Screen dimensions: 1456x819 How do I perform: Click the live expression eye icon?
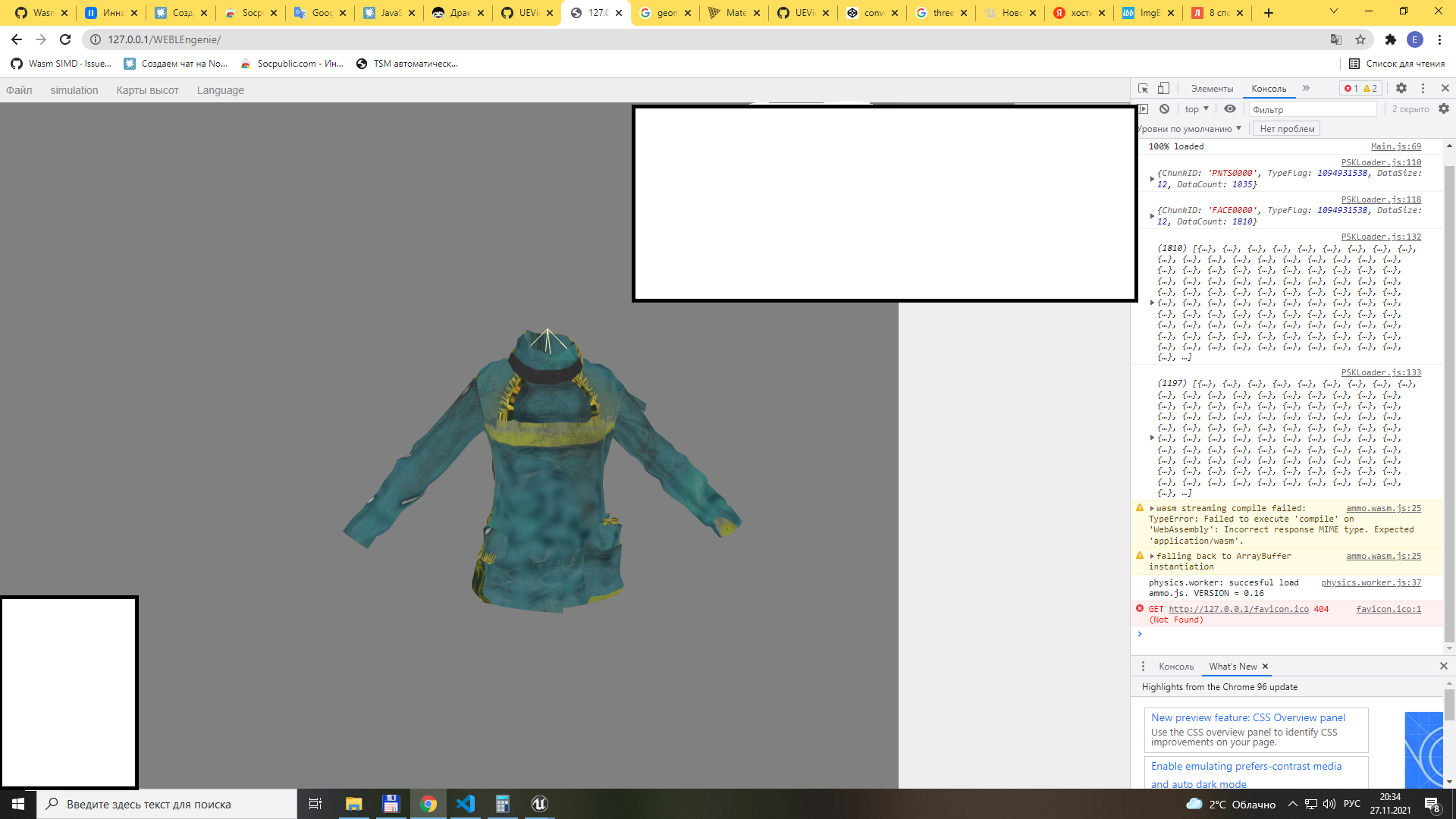click(x=1230, y=109)
